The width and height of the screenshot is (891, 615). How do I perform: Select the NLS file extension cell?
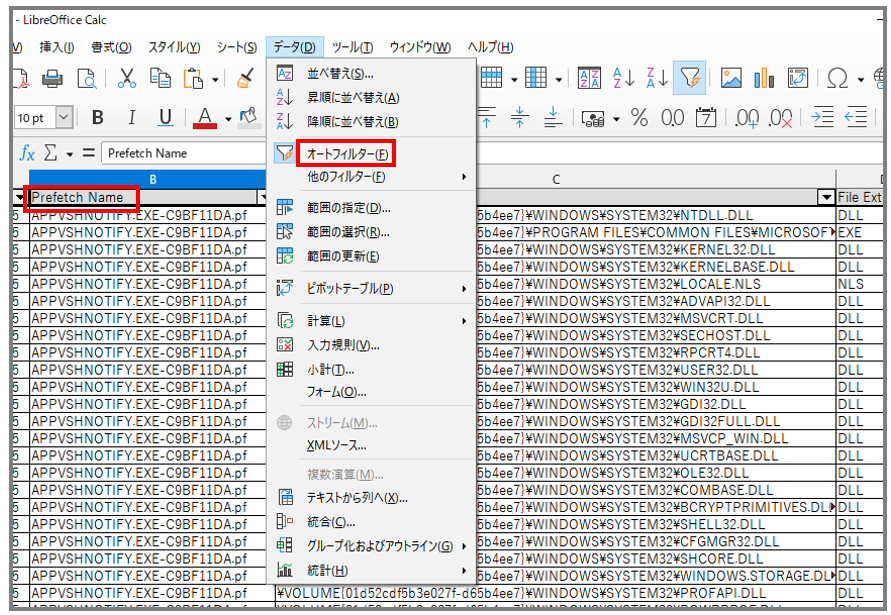(860, 284)
